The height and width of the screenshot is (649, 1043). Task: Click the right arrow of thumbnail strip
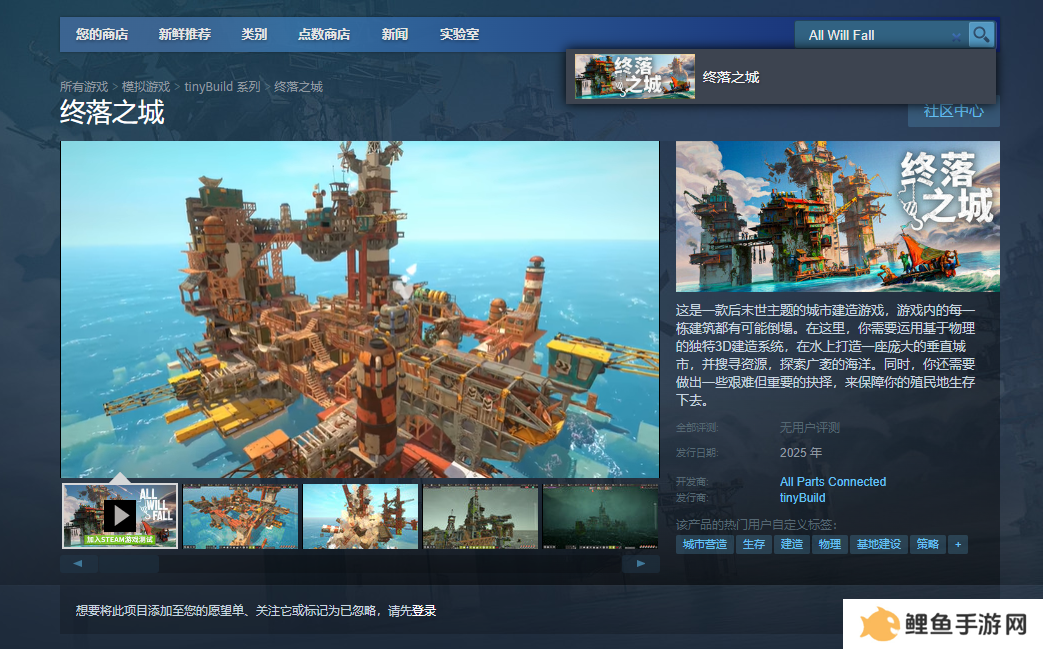pyautogui.click(x=641, y=564)
